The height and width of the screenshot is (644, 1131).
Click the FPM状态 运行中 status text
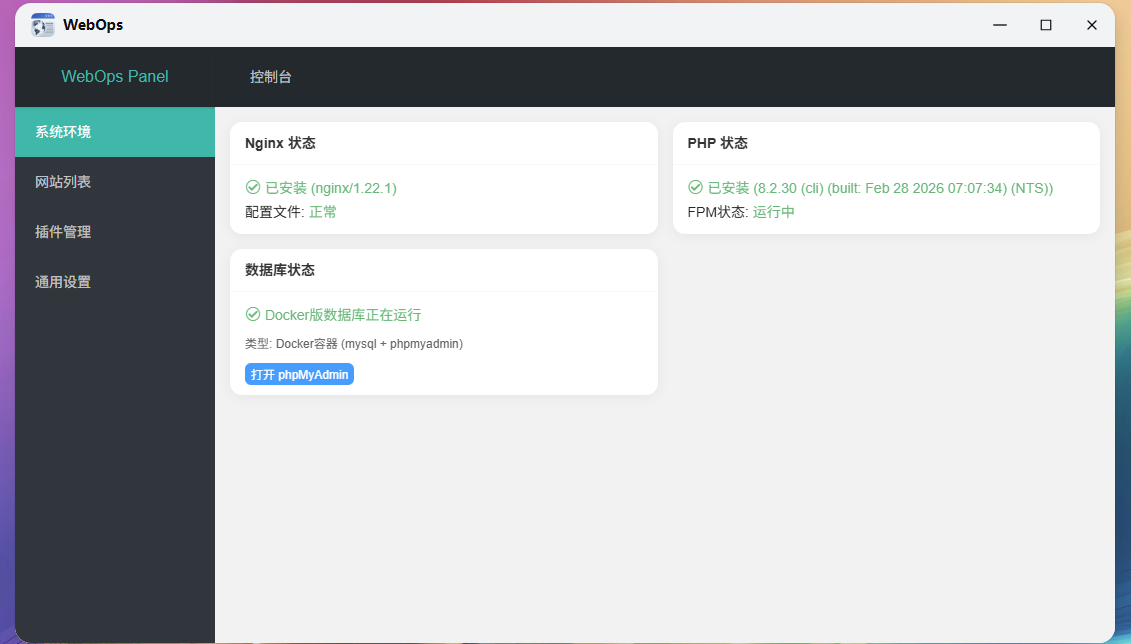[741, 212]
